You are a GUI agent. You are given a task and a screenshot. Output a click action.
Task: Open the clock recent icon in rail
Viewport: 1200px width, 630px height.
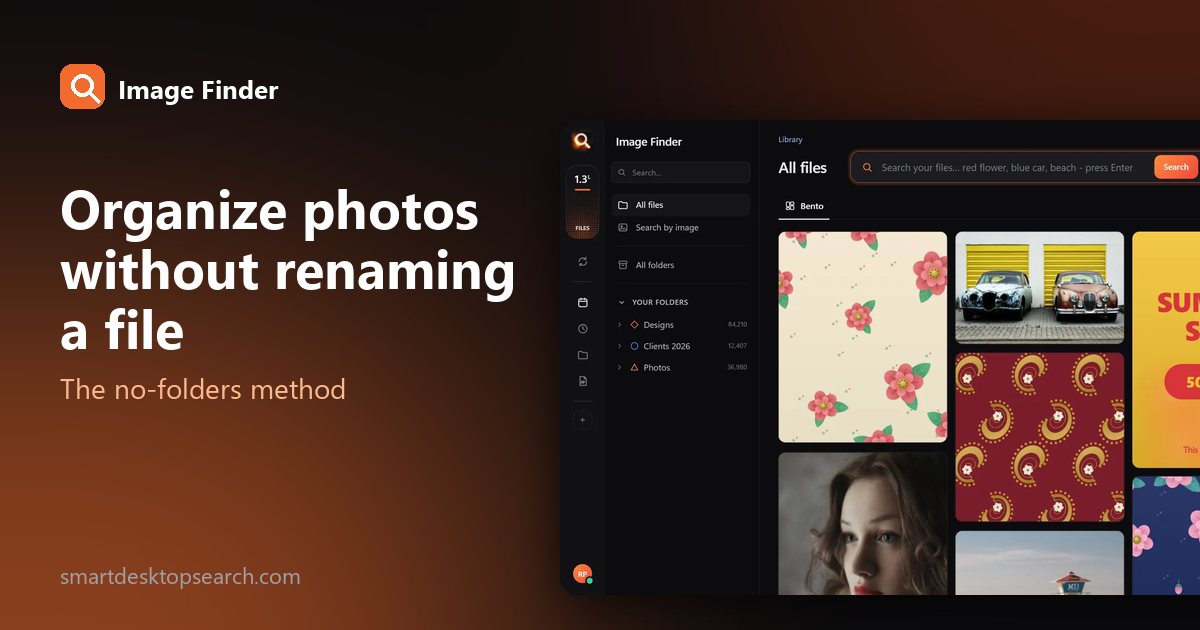tap(583, 328)
